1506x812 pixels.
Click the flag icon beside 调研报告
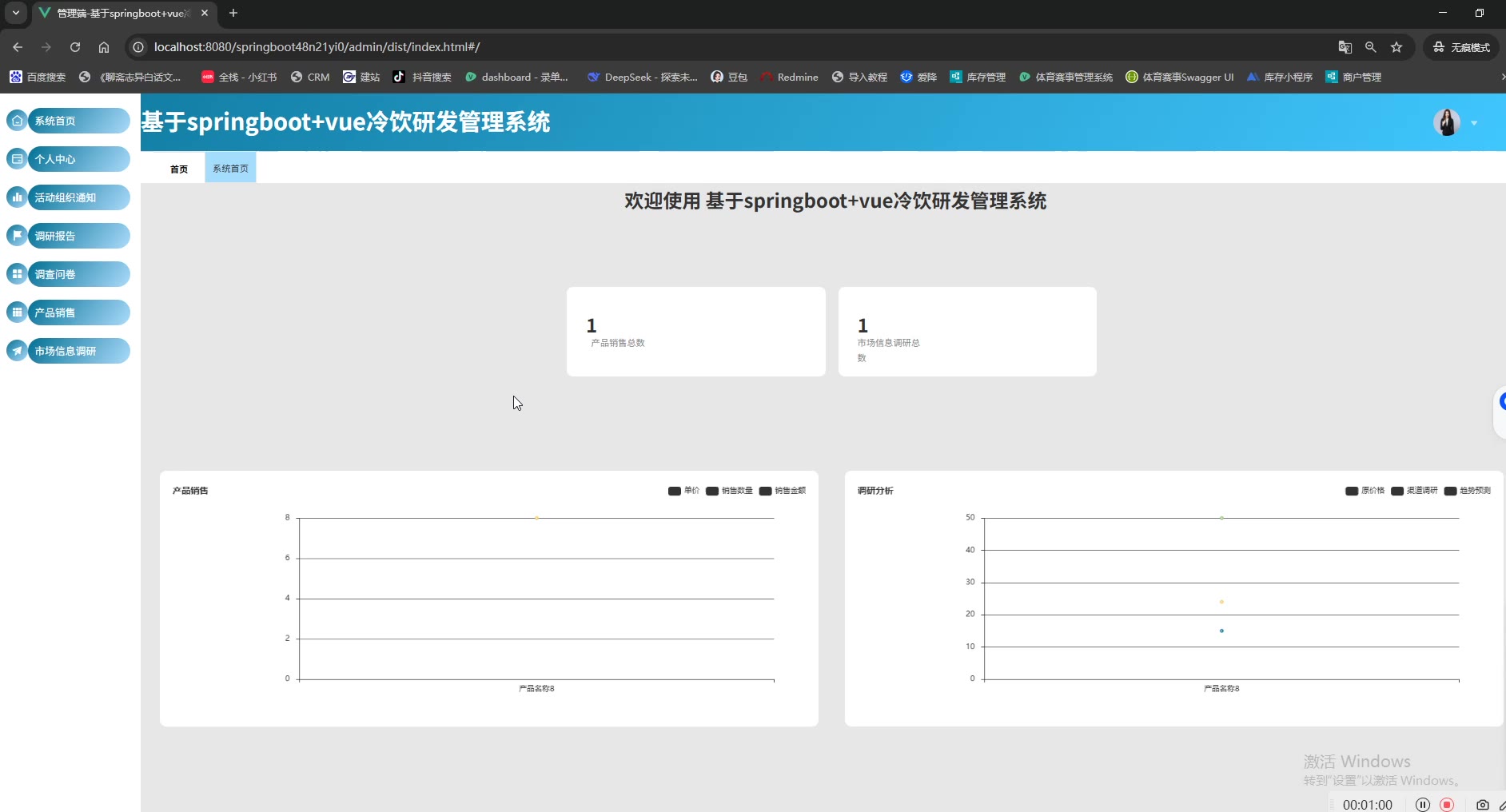tap(17, 236)
